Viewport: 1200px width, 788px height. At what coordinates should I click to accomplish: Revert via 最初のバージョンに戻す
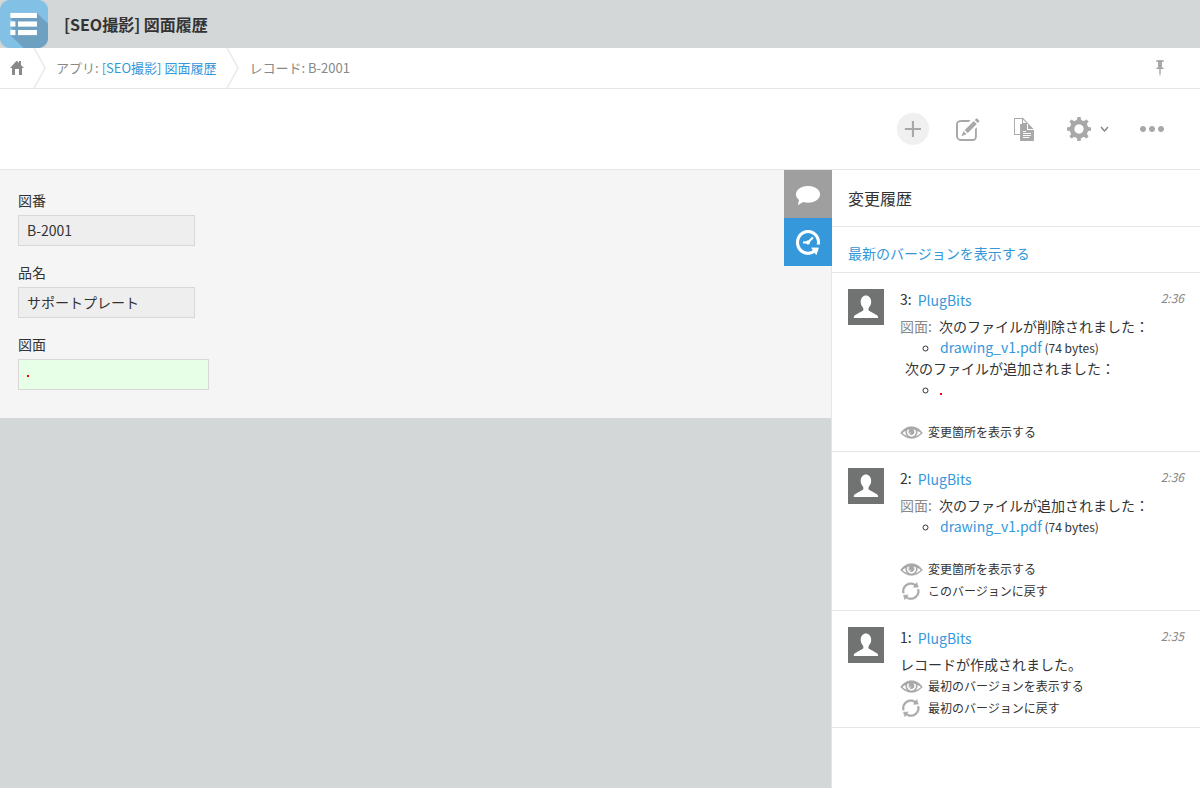(x=980, y=708)
